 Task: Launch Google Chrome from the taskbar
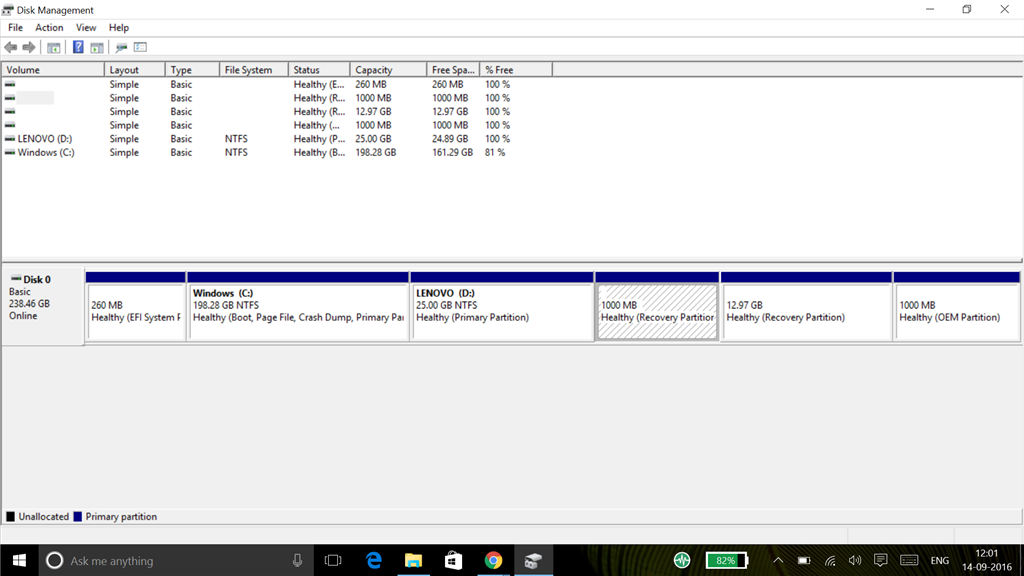[x=493, y=560]
